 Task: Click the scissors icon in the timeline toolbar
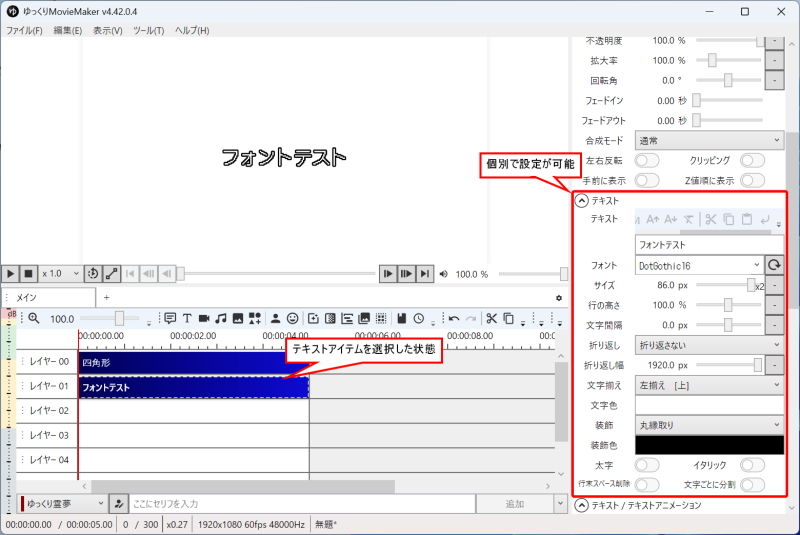(491, 318)
